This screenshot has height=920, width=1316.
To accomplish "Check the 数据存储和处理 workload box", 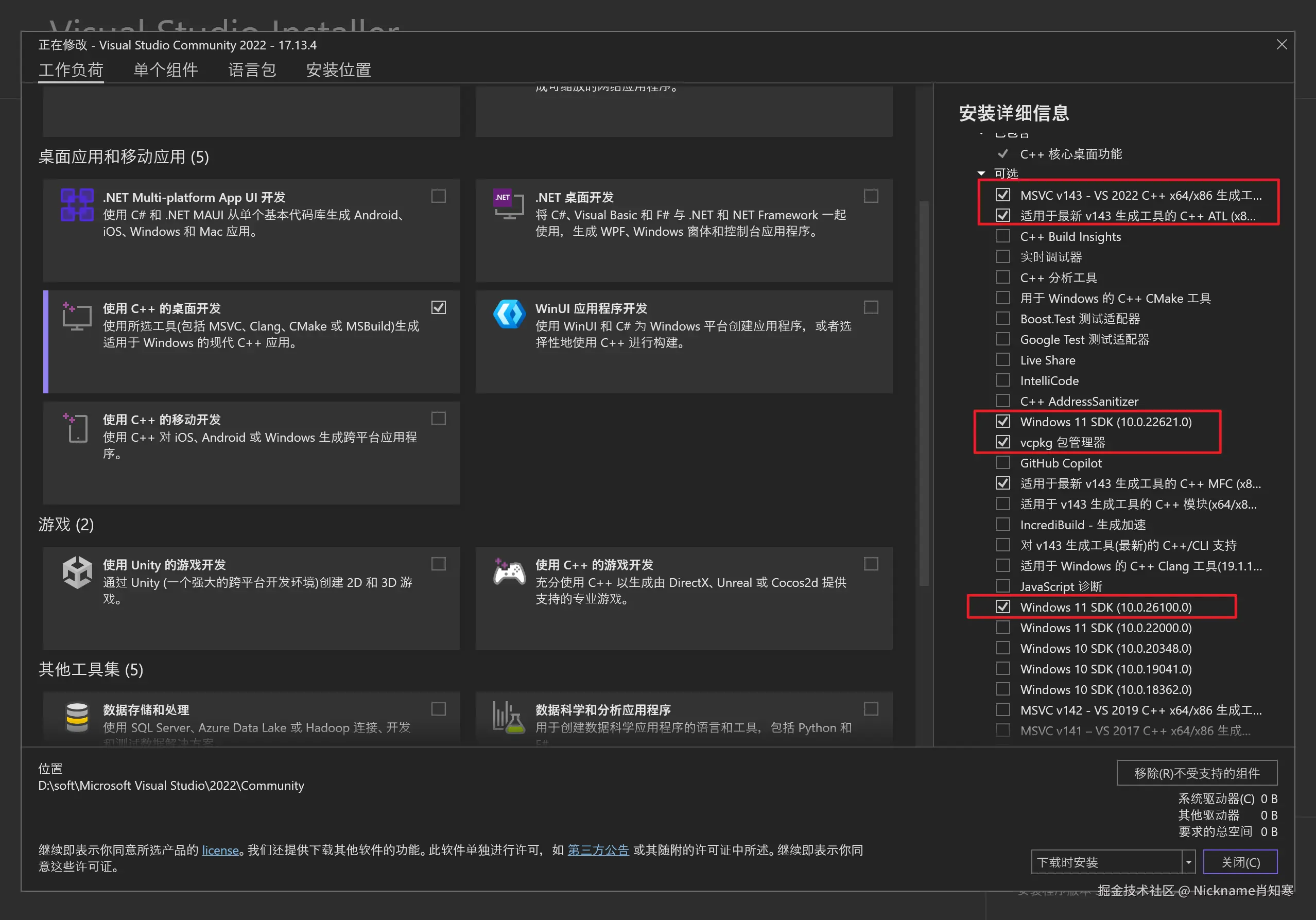I will [439, 708].
